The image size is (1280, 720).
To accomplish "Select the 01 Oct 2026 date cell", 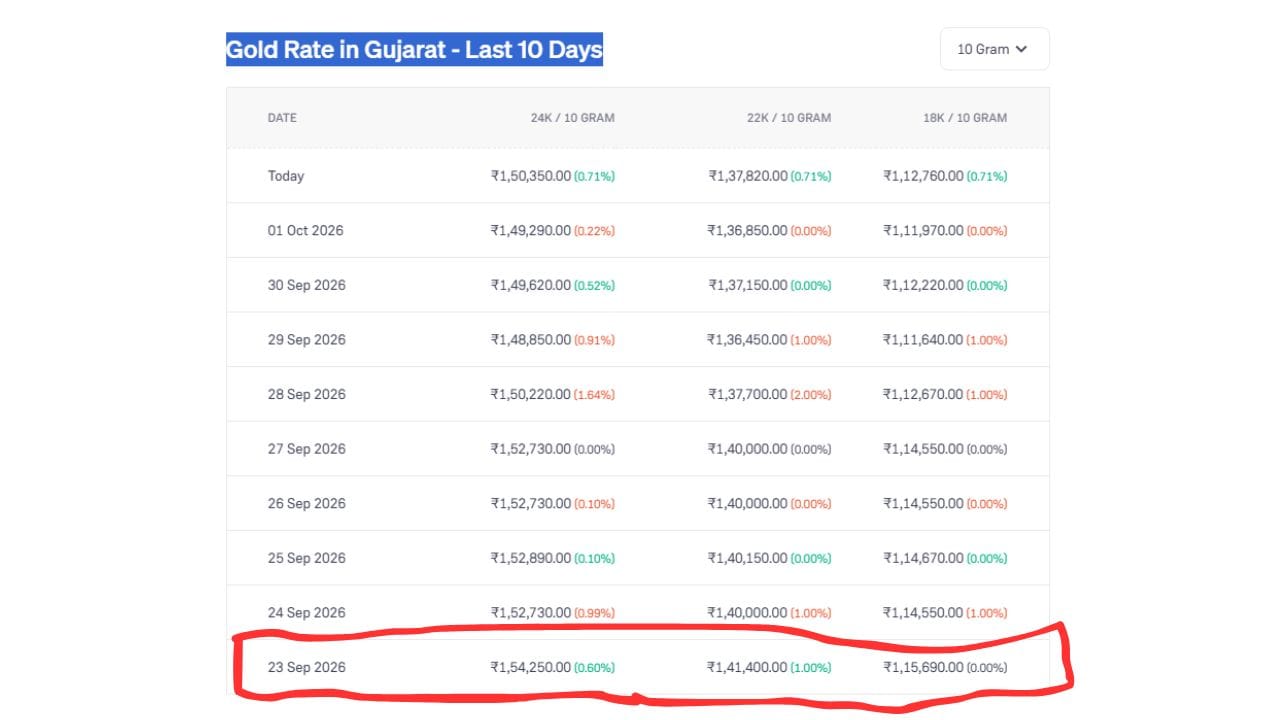I will [305, 231].
